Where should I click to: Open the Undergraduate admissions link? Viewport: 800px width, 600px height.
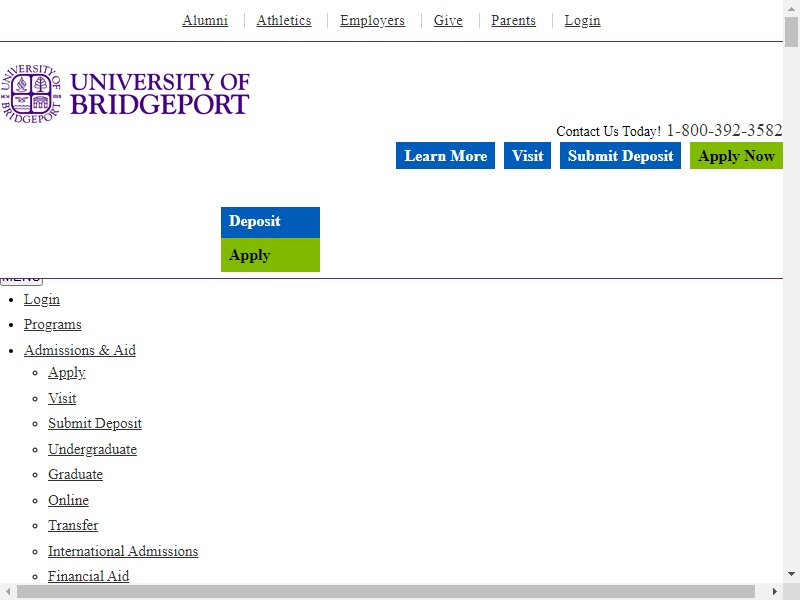pos(92,449)
